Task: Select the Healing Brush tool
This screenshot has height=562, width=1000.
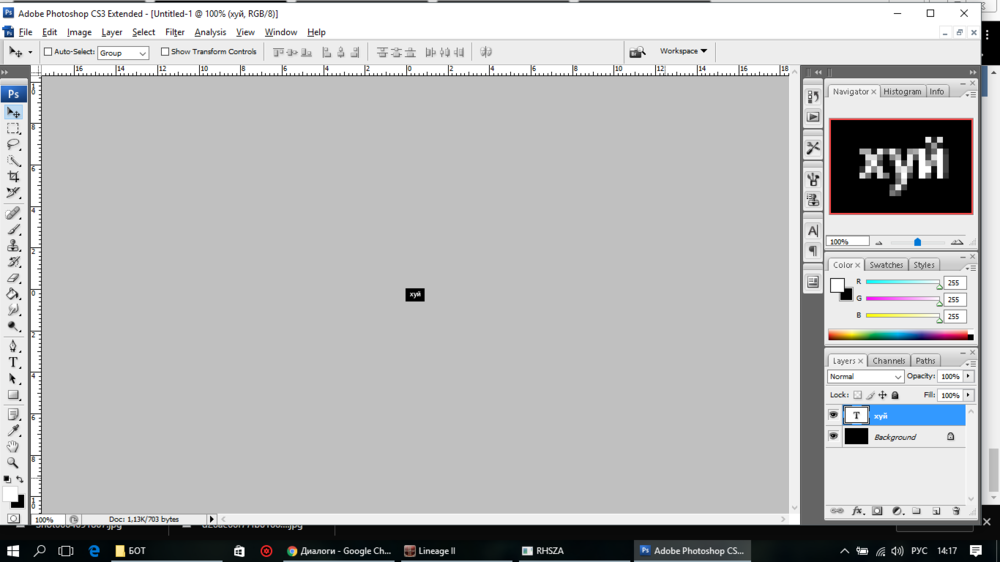Action: coord(13,213)
